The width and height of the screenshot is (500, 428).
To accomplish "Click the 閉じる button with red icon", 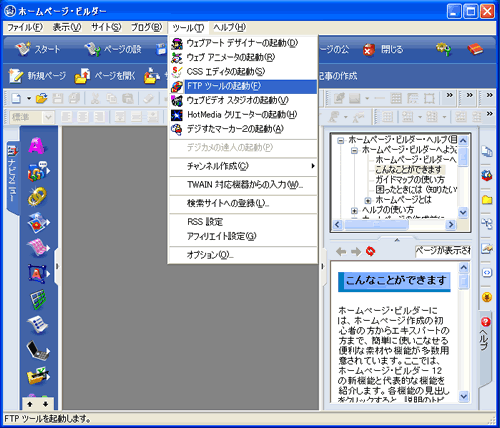I will tap(383, 50).
